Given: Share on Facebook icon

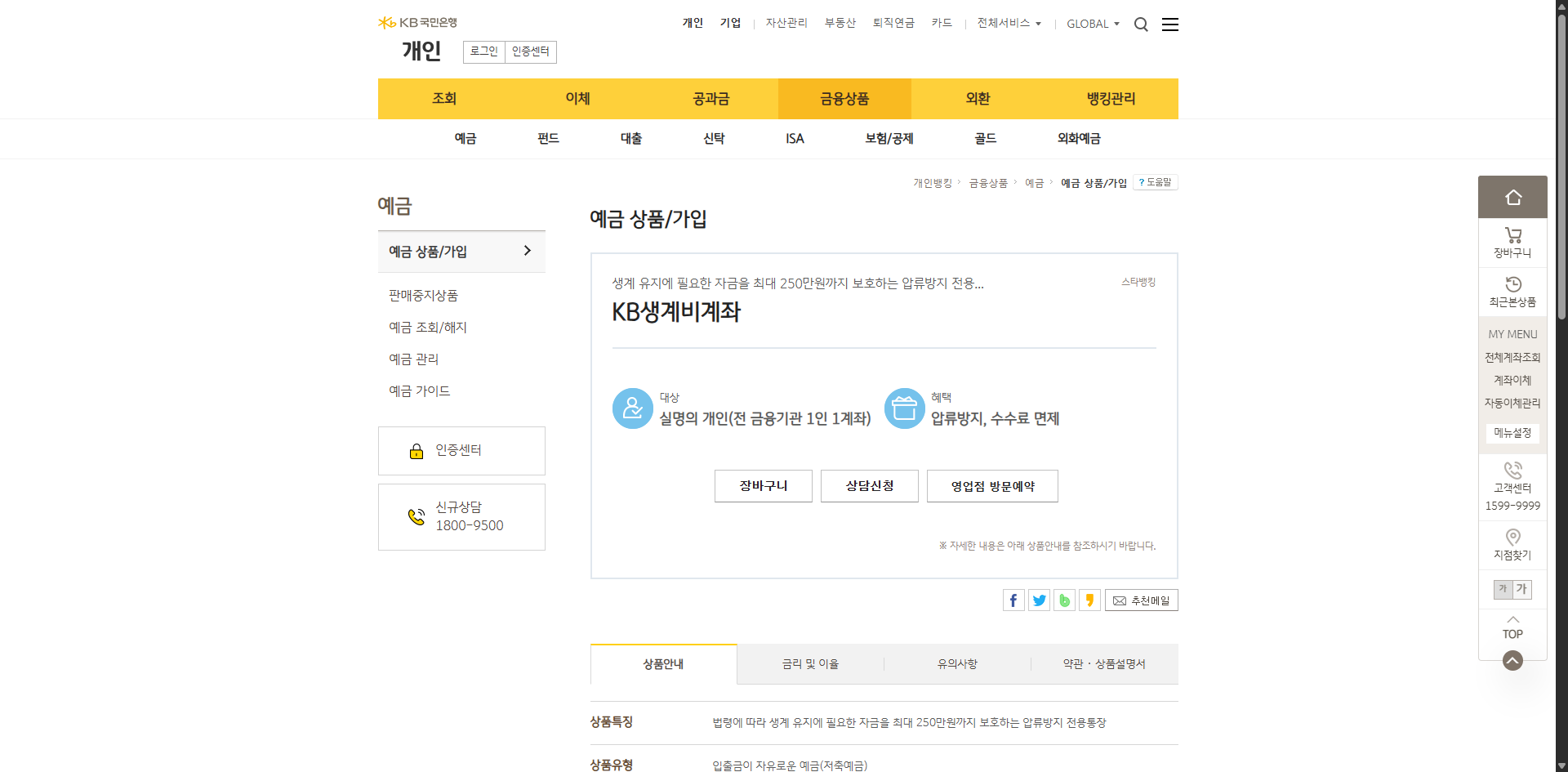Looking at the screenshot, I should [x=1013, y=600].
